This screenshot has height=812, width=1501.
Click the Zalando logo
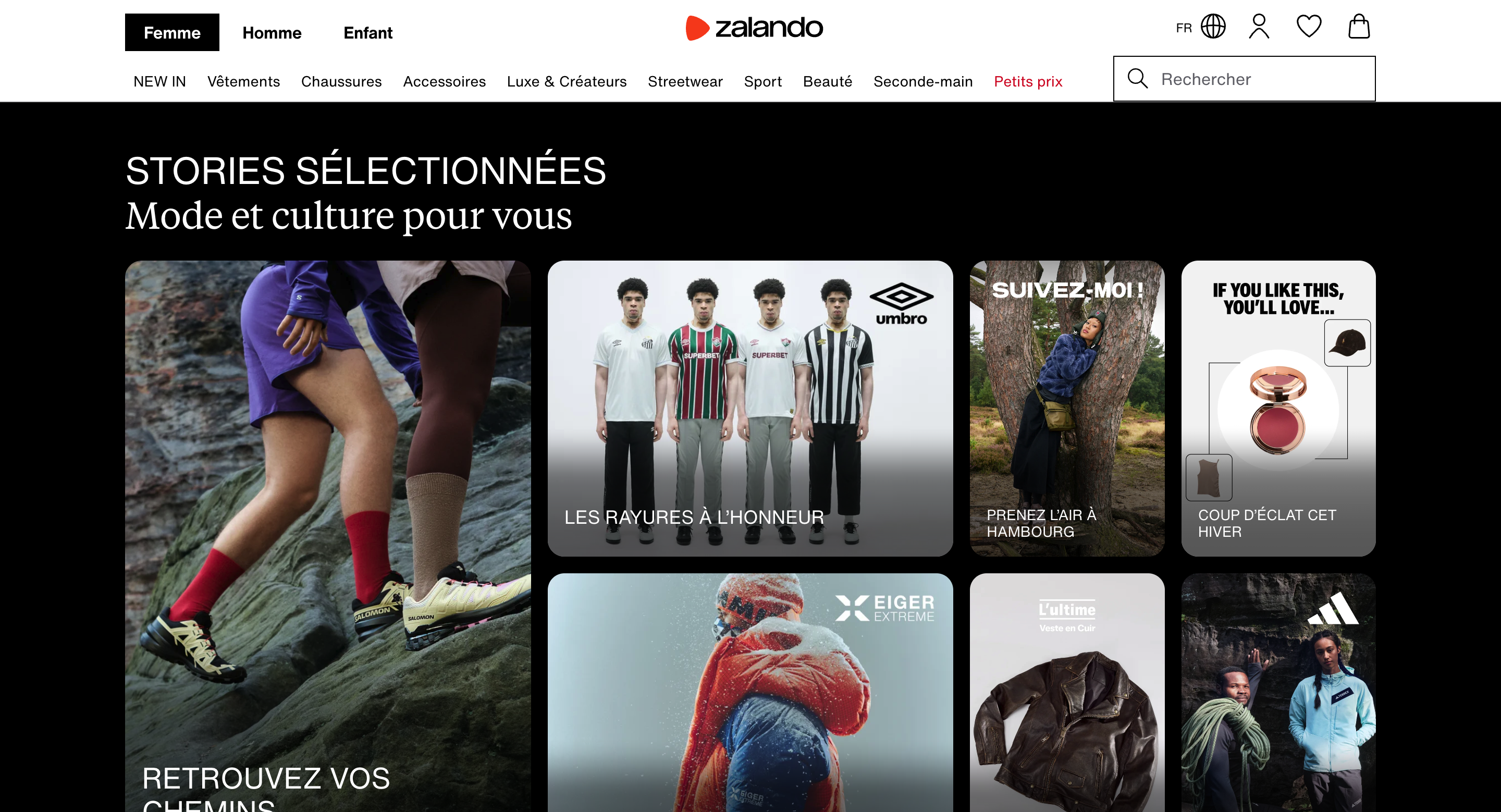coord(754,28)
